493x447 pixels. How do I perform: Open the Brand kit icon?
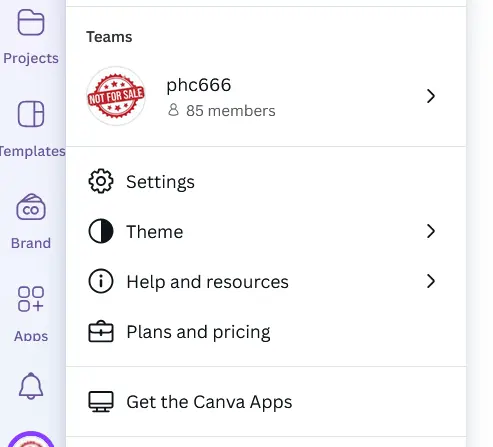[x=31, y=207]
